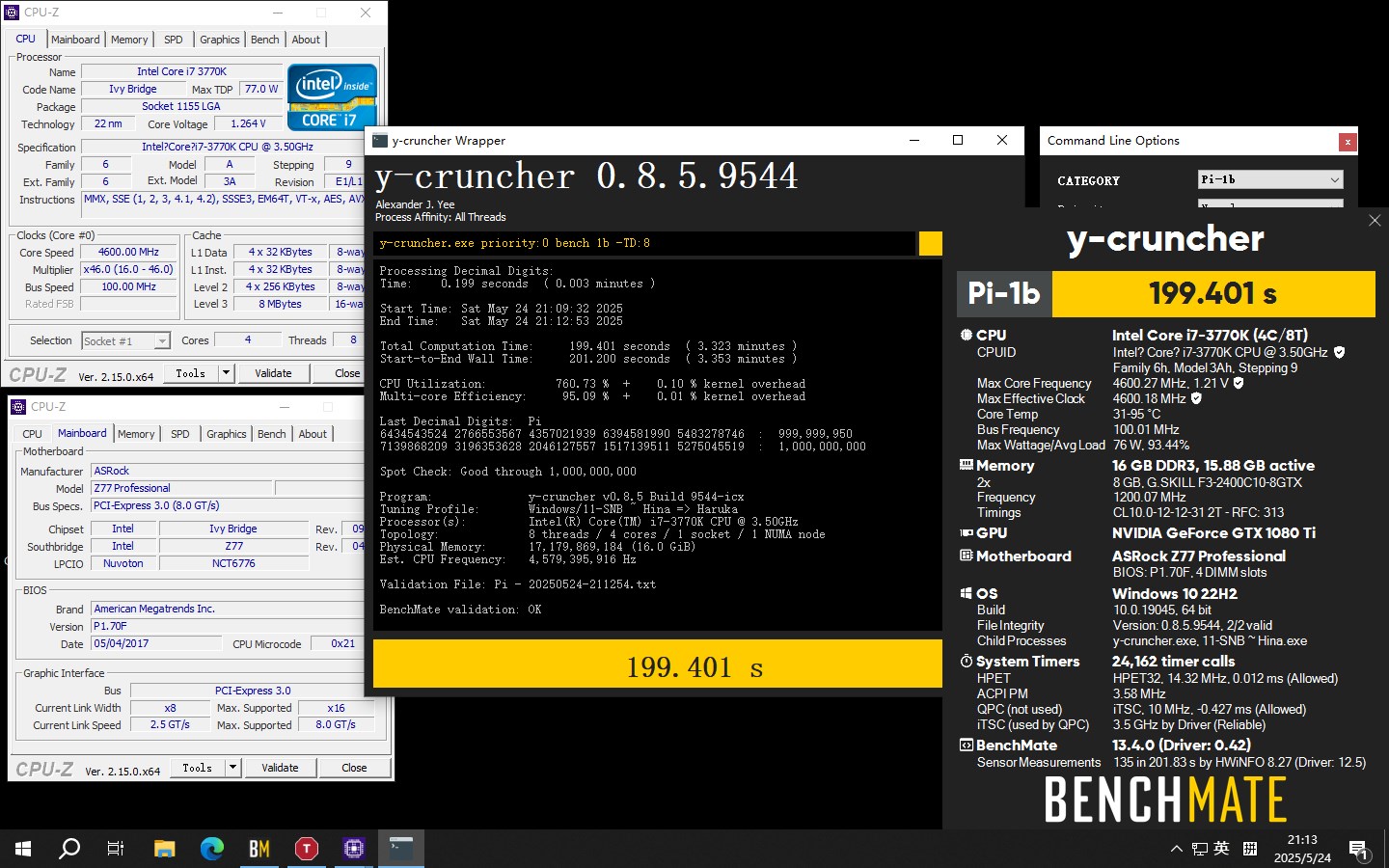Close the Command Line Options window
This screenshot has height=868, width=1389.
pos(1348,142)
